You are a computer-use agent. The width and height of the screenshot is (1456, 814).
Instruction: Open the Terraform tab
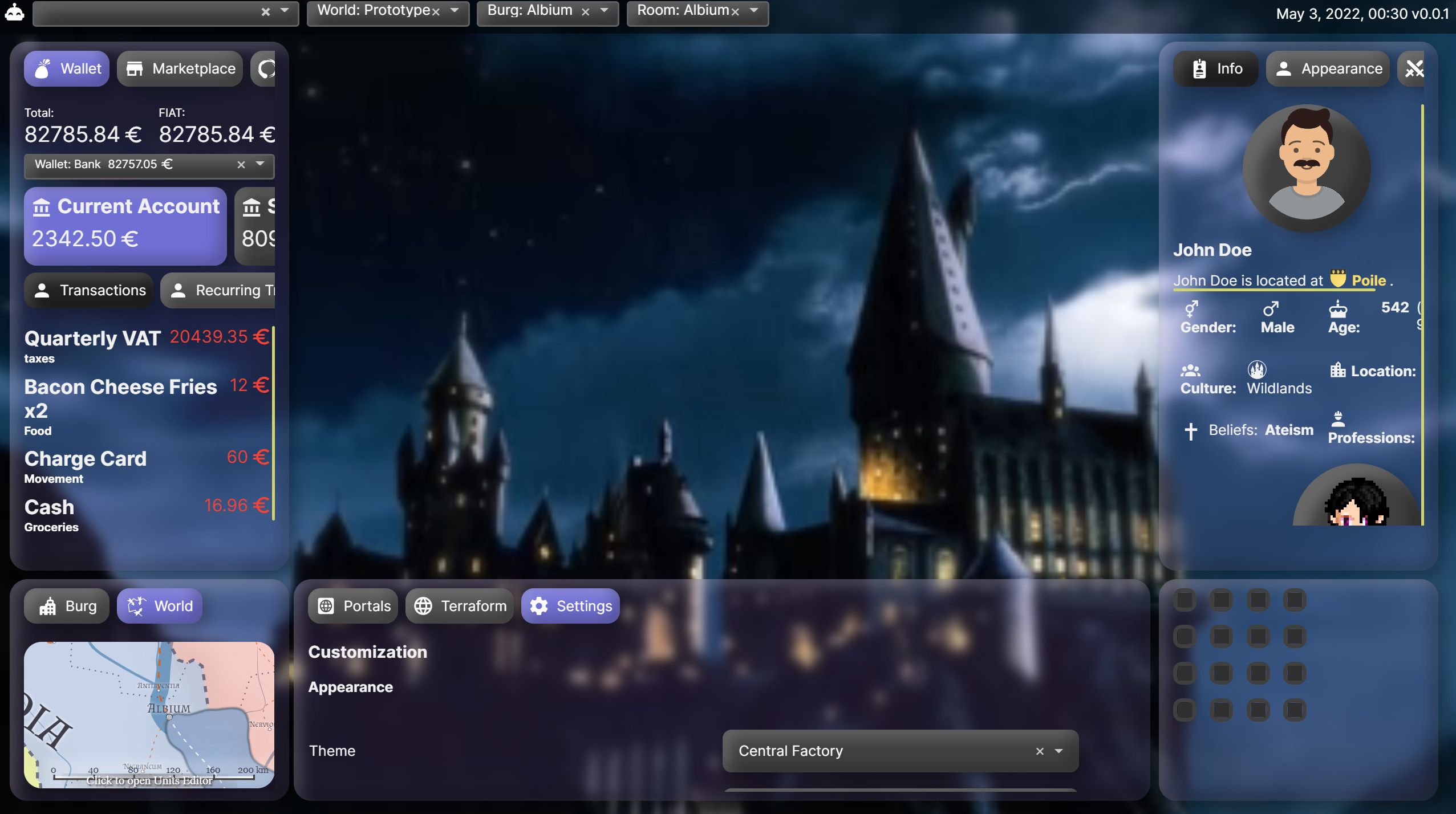point(460,606)
